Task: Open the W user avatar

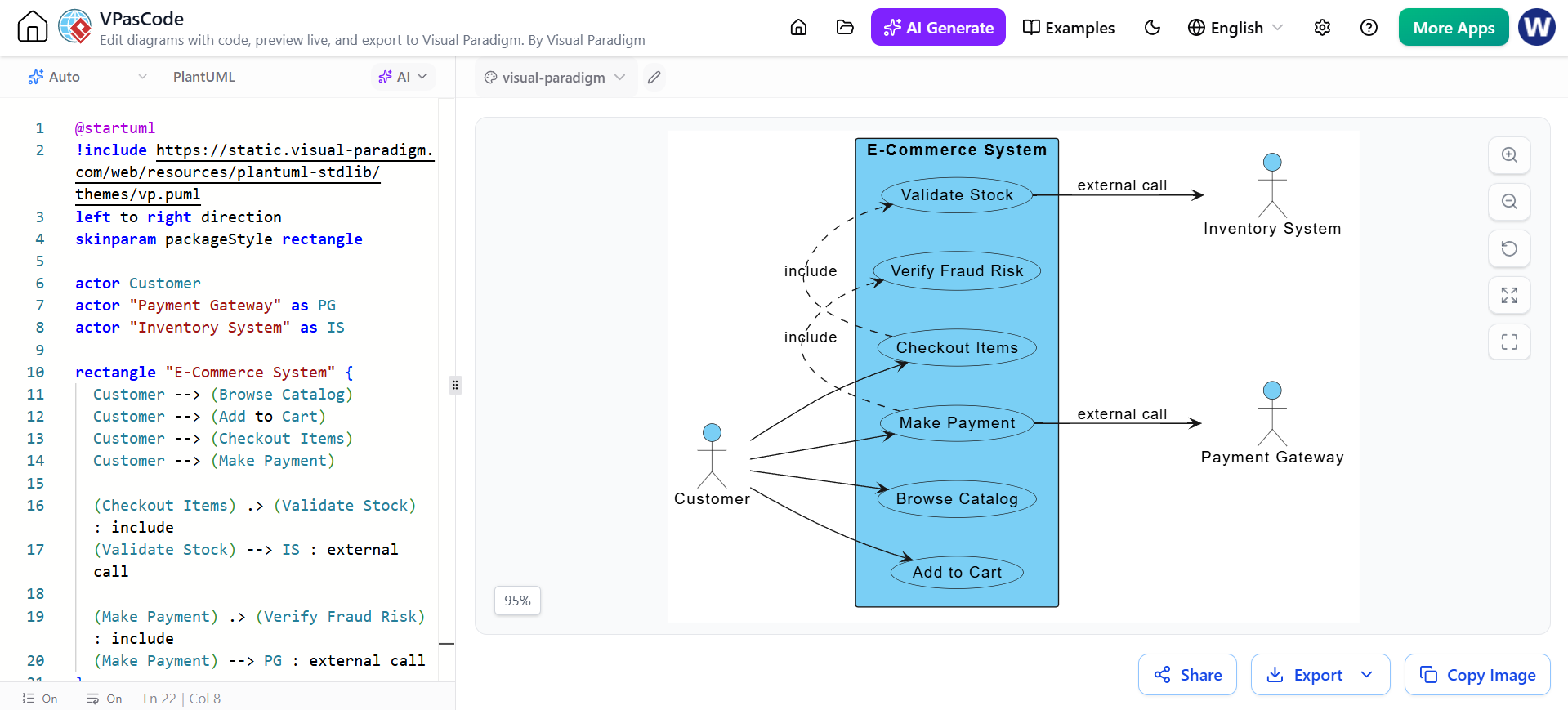Action: [x=1537, y=27]
